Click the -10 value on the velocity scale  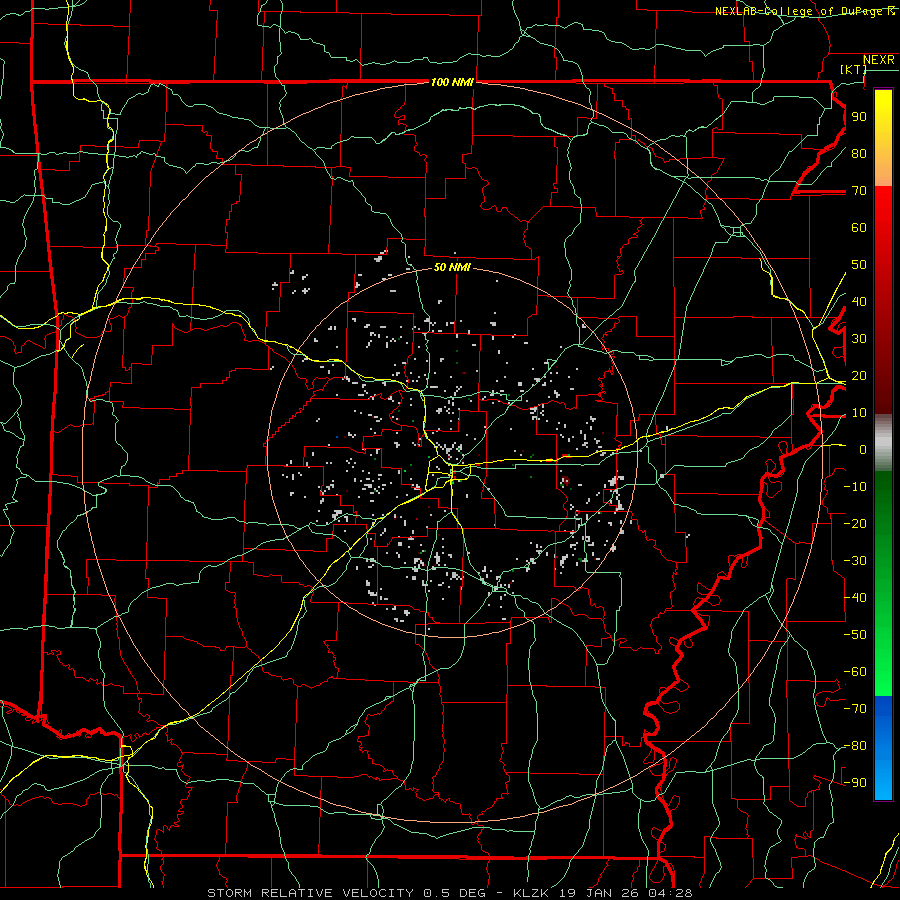855,487
